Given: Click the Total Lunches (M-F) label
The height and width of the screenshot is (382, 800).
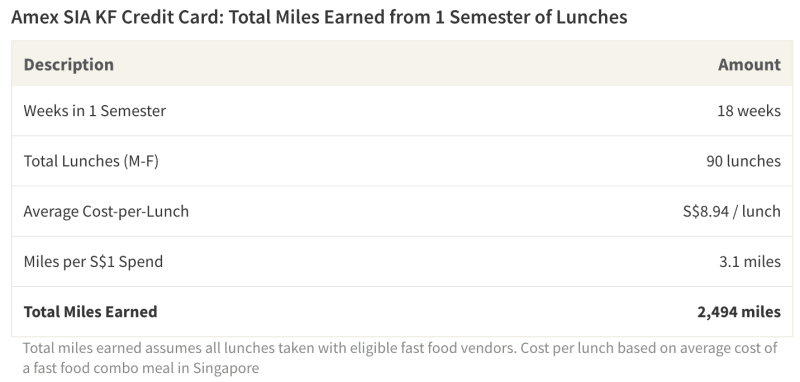Looking at the screenshot, I should (91, 161).
